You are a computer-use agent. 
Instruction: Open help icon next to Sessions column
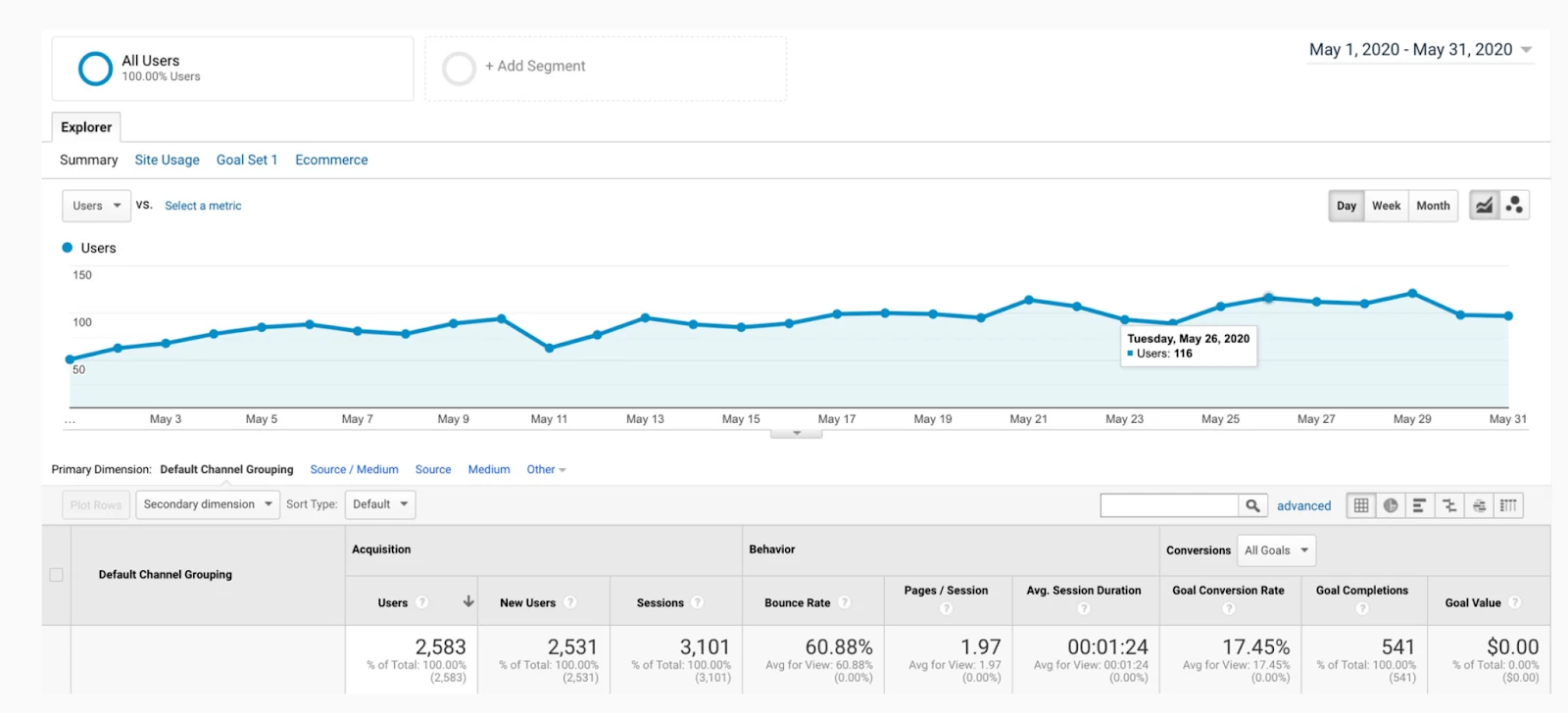(698, 602)
